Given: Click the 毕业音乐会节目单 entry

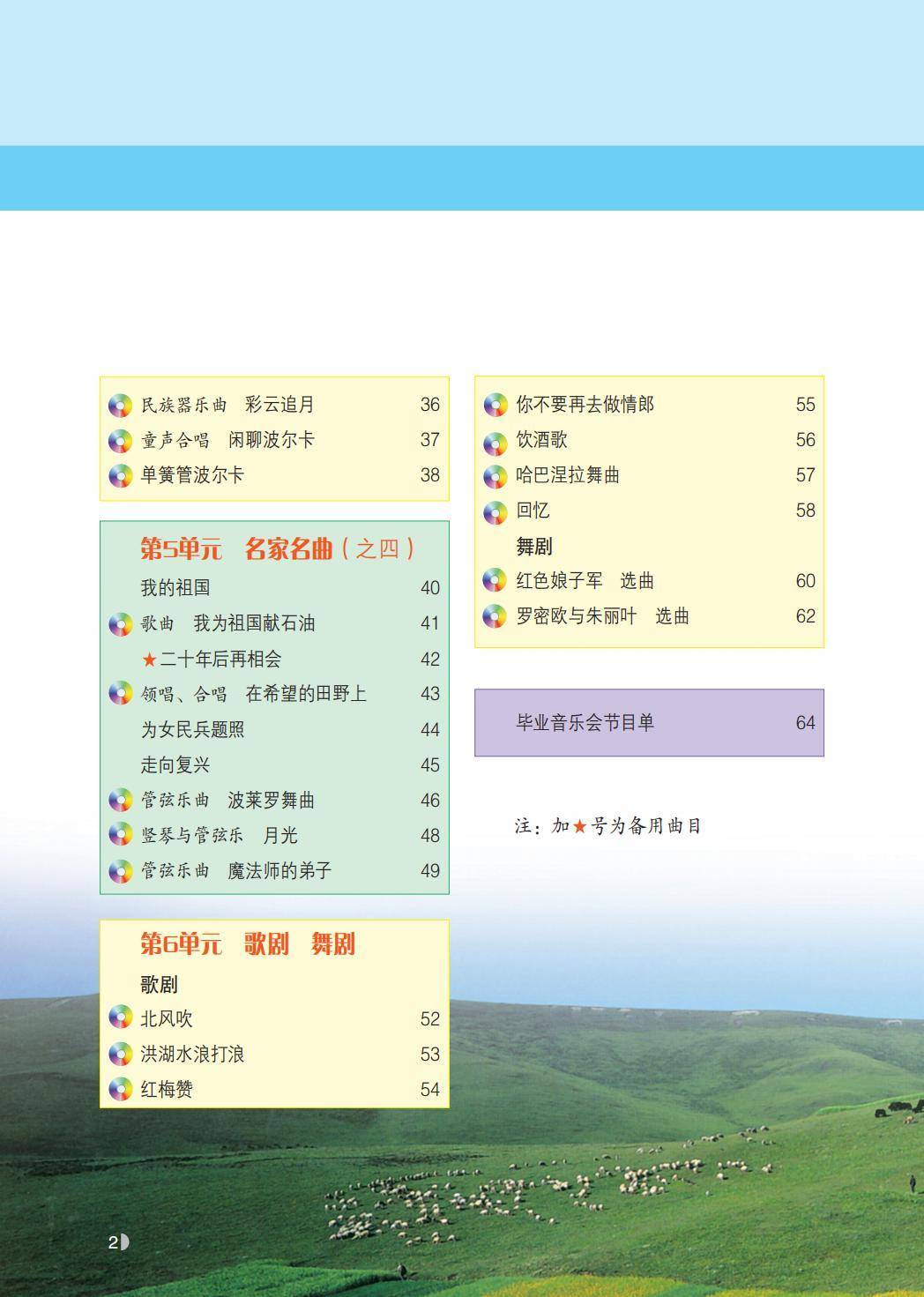Looking at the screenshot, I should pos(585,723).
